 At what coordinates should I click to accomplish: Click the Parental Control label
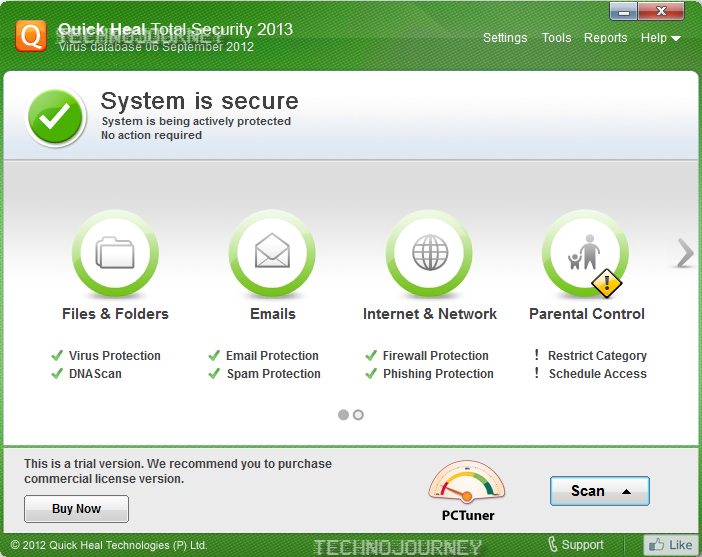click(587, 314)
